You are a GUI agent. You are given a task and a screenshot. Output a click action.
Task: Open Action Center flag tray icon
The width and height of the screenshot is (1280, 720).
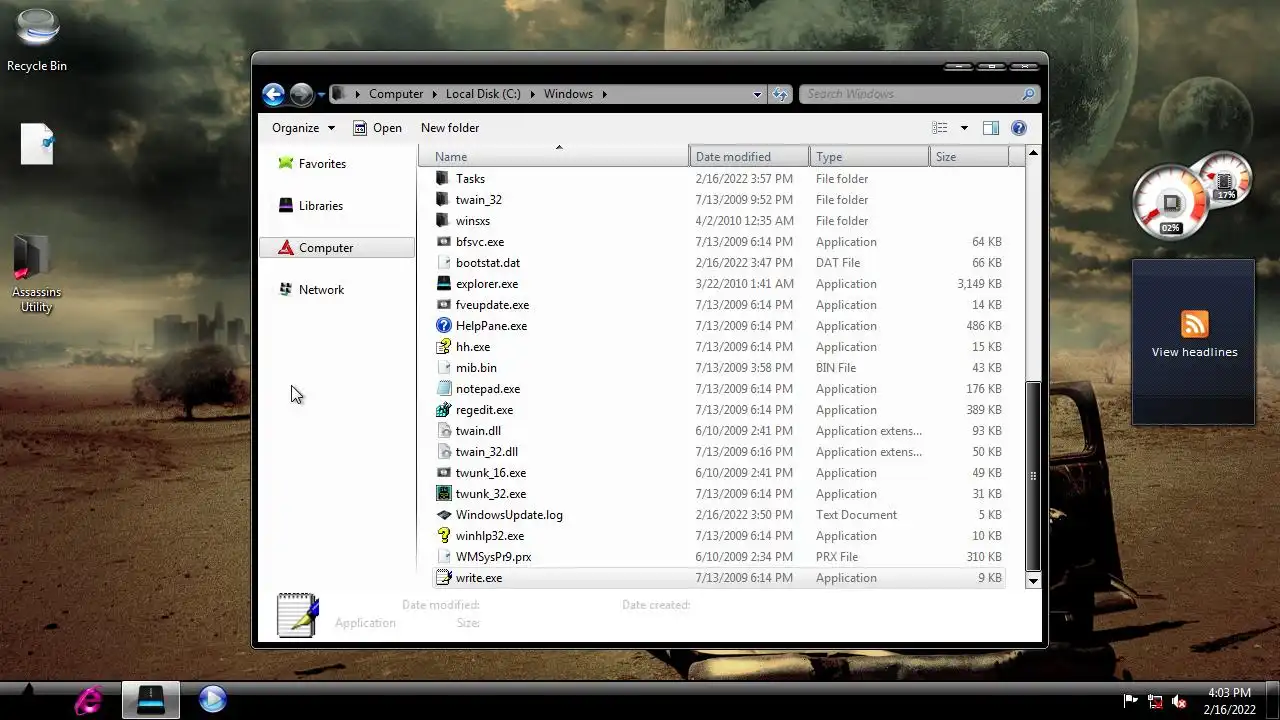[x=1131, y=701]
